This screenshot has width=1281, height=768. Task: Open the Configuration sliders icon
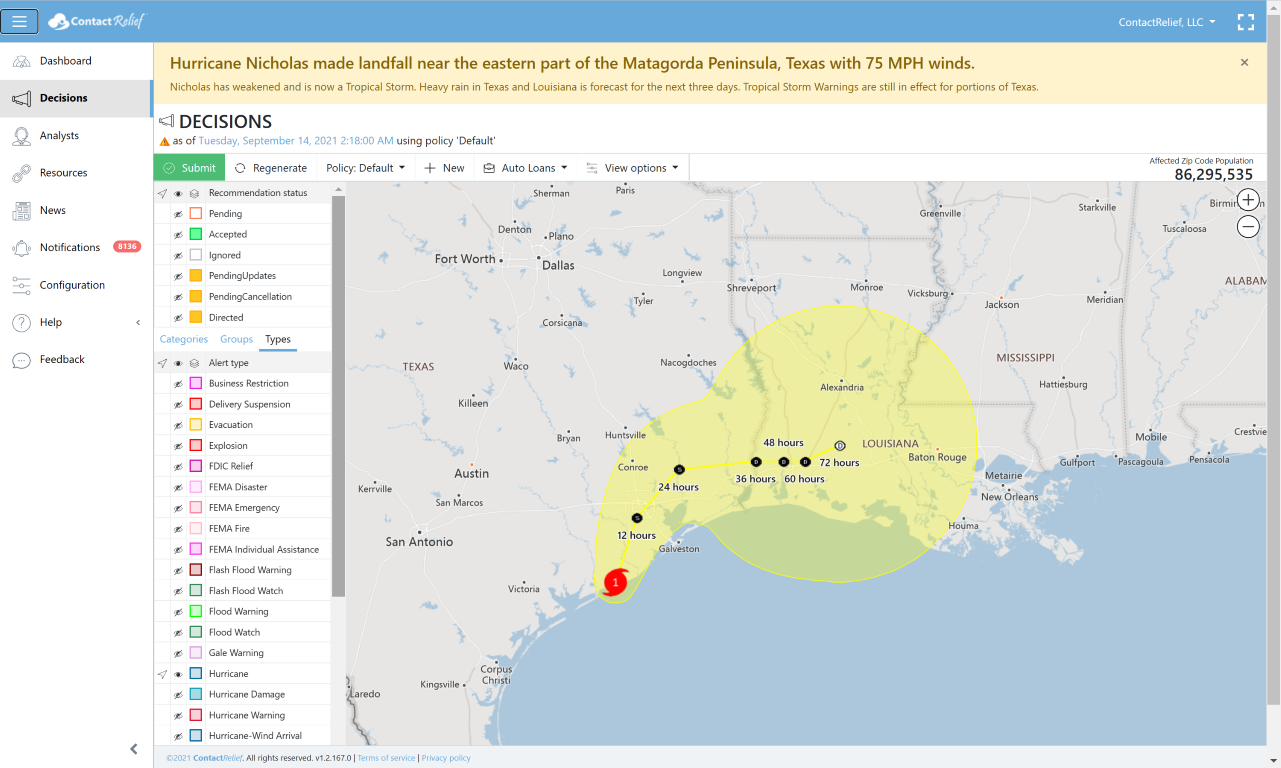click(x=21, y=285)
